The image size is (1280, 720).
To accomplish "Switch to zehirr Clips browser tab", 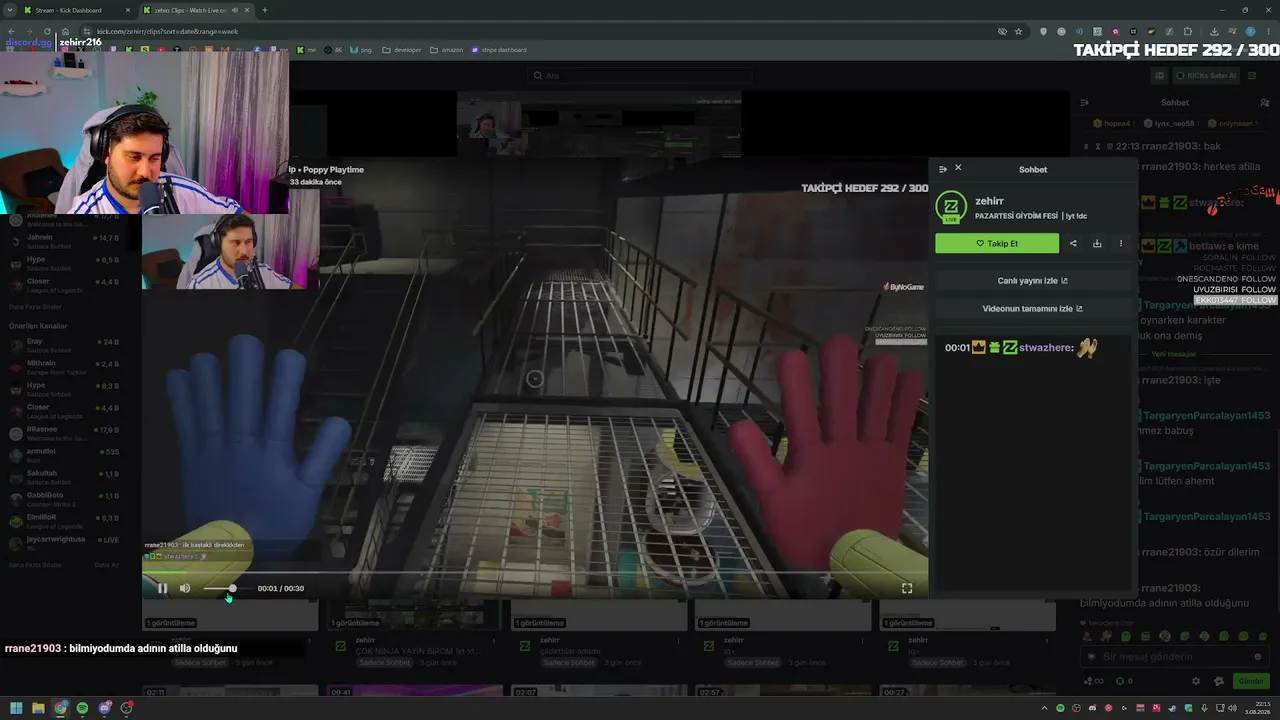I will click(195, 10).
